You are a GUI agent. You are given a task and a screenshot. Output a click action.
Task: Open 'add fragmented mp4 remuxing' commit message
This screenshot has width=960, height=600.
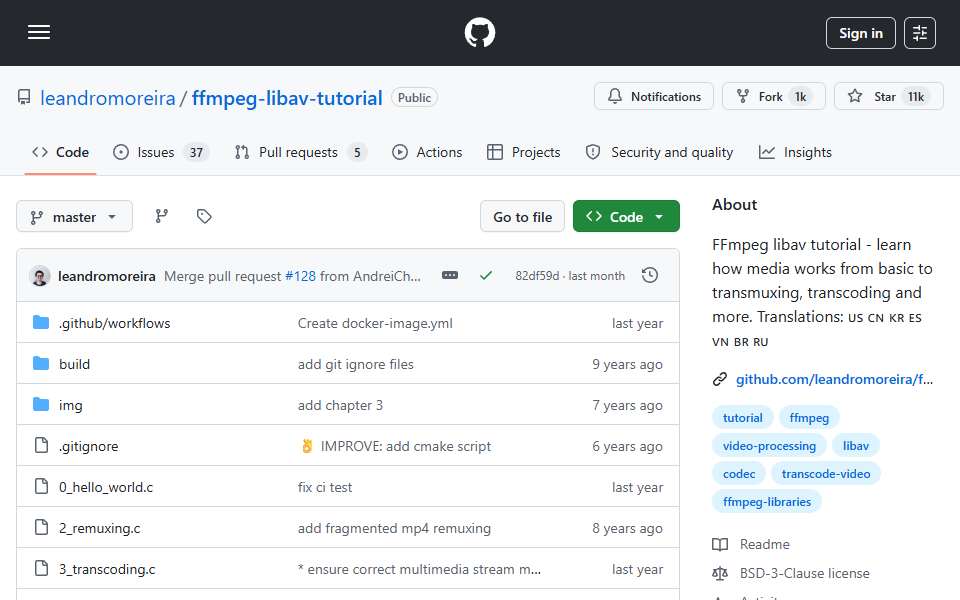(x=394, y=528)
